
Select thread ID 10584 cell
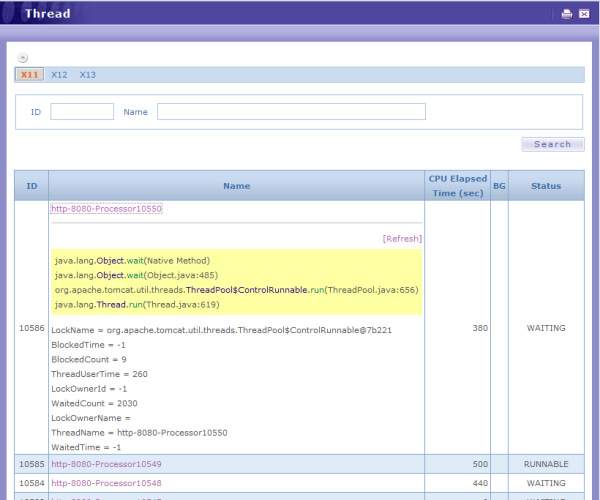[x=32, y=483]
